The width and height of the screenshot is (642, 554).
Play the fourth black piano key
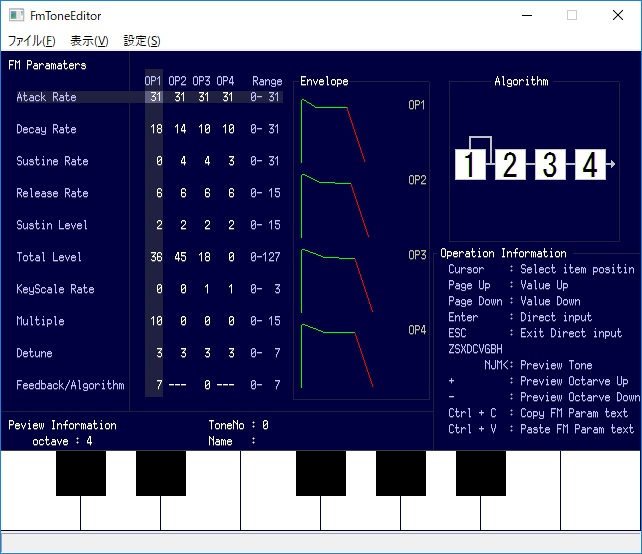[401, 473]
